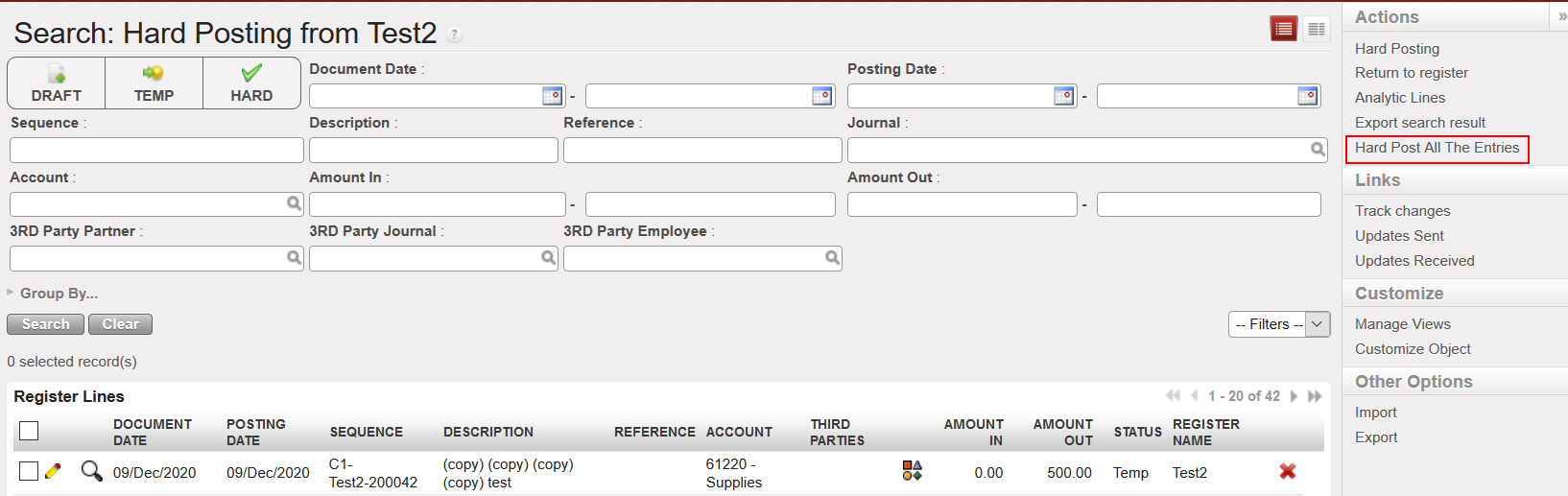Toggle the DRAFT status filter

point(57,83)
